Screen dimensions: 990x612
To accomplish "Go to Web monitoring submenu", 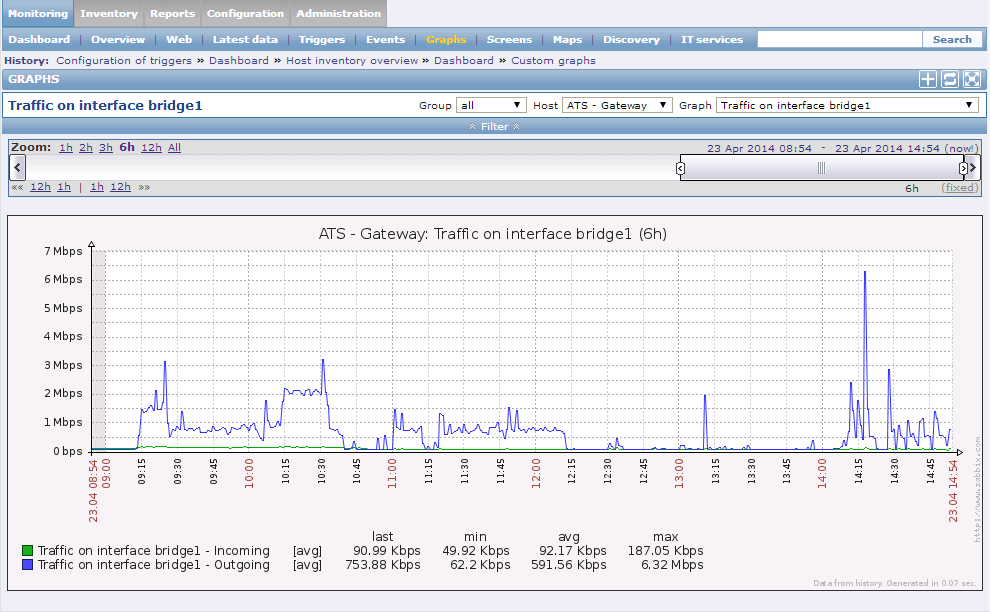I will 179,39.
